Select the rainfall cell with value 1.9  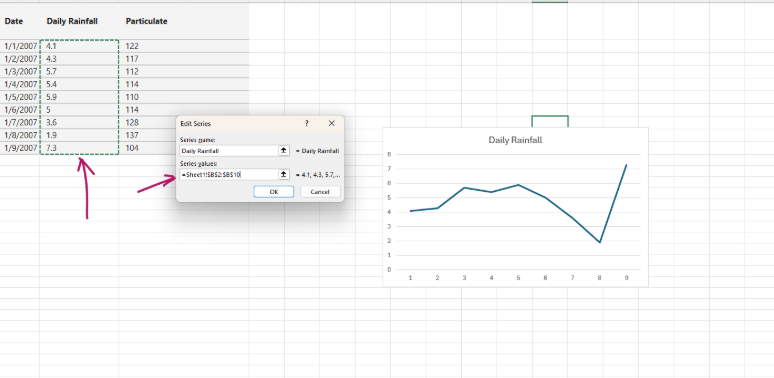coord(79,135)
